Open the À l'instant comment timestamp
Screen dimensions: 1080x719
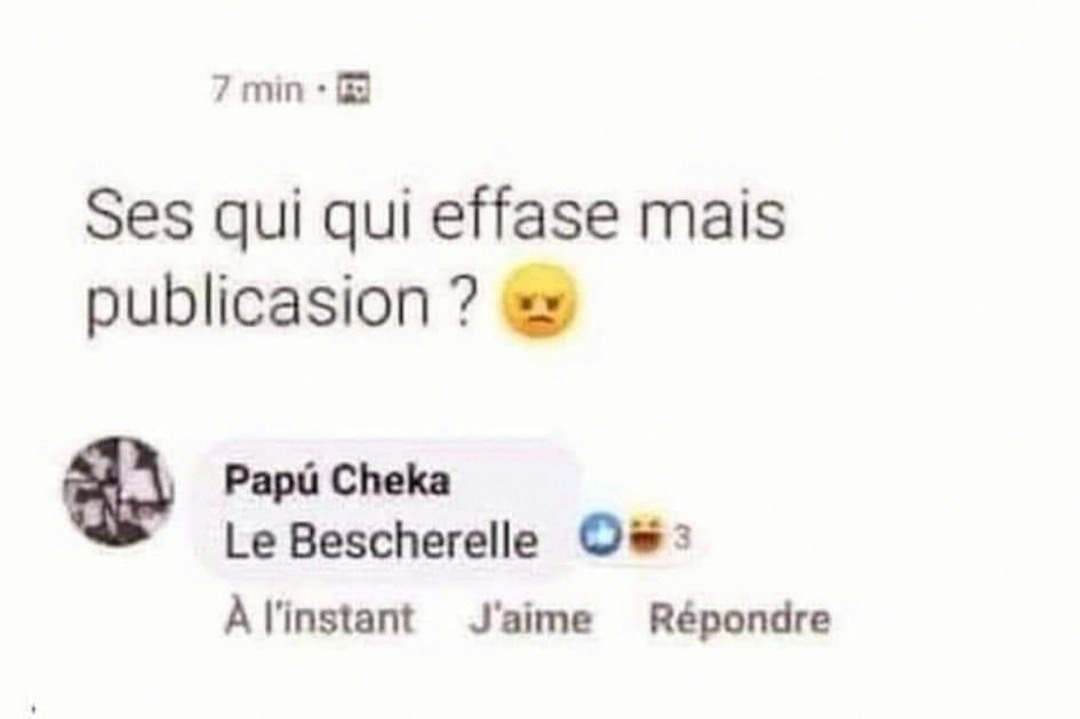(320, 617)
